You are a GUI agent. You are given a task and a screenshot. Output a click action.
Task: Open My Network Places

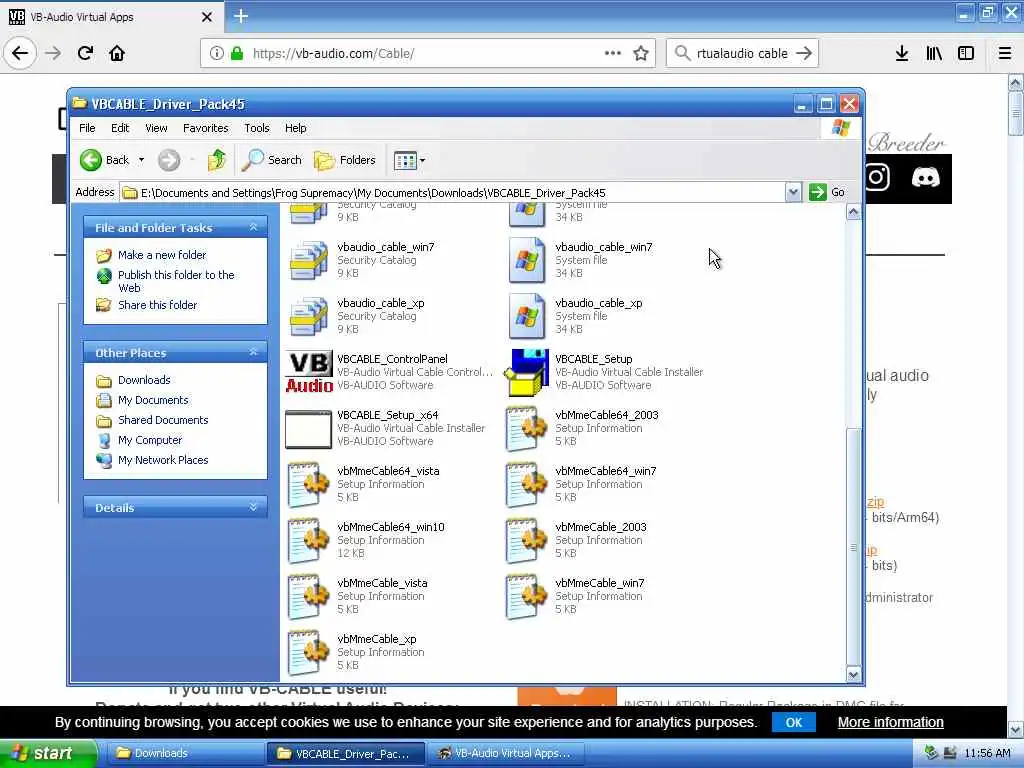[163, 460]
